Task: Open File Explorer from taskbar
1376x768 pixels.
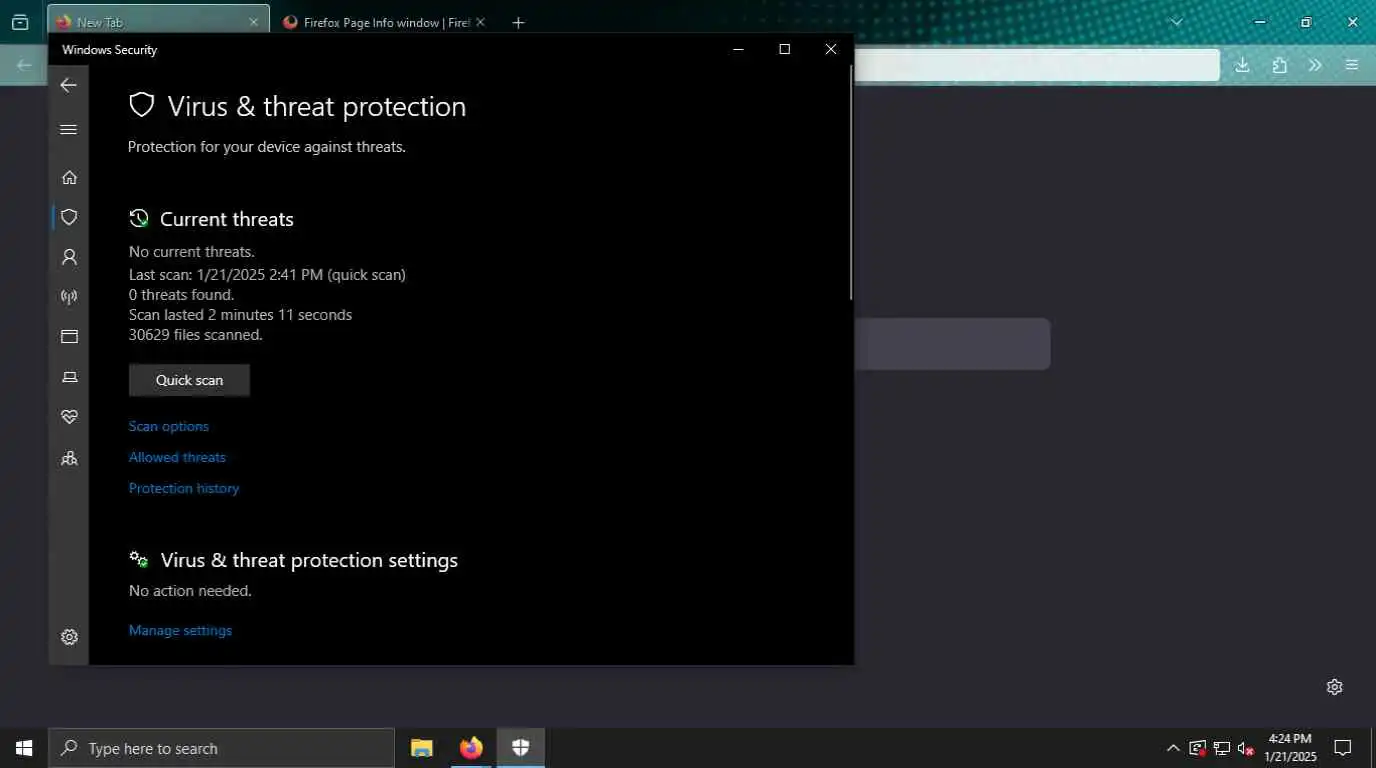Action: 422,748
